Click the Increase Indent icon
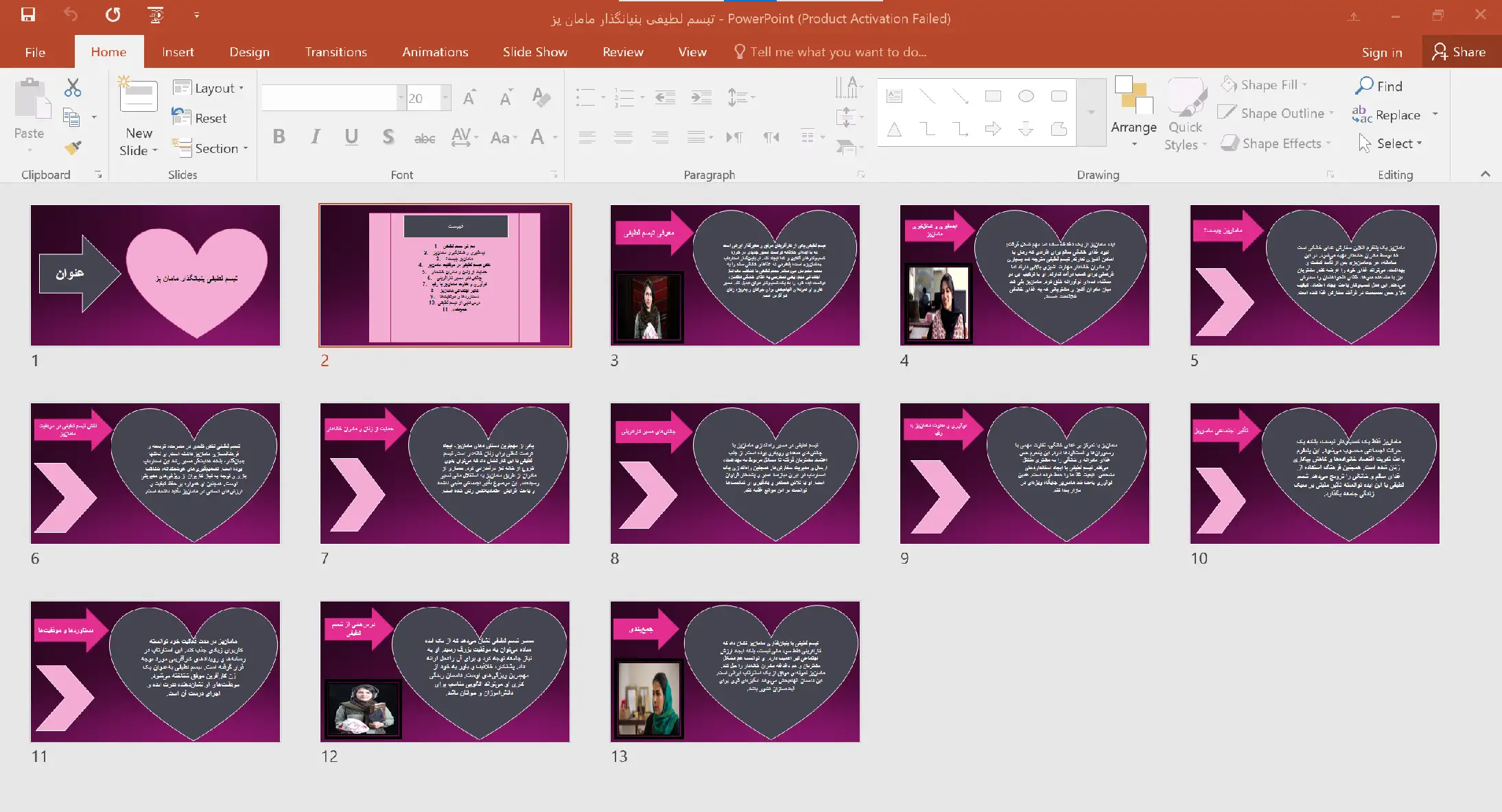1502x812 pixels. pyautogui.click(x=701, y=98)
